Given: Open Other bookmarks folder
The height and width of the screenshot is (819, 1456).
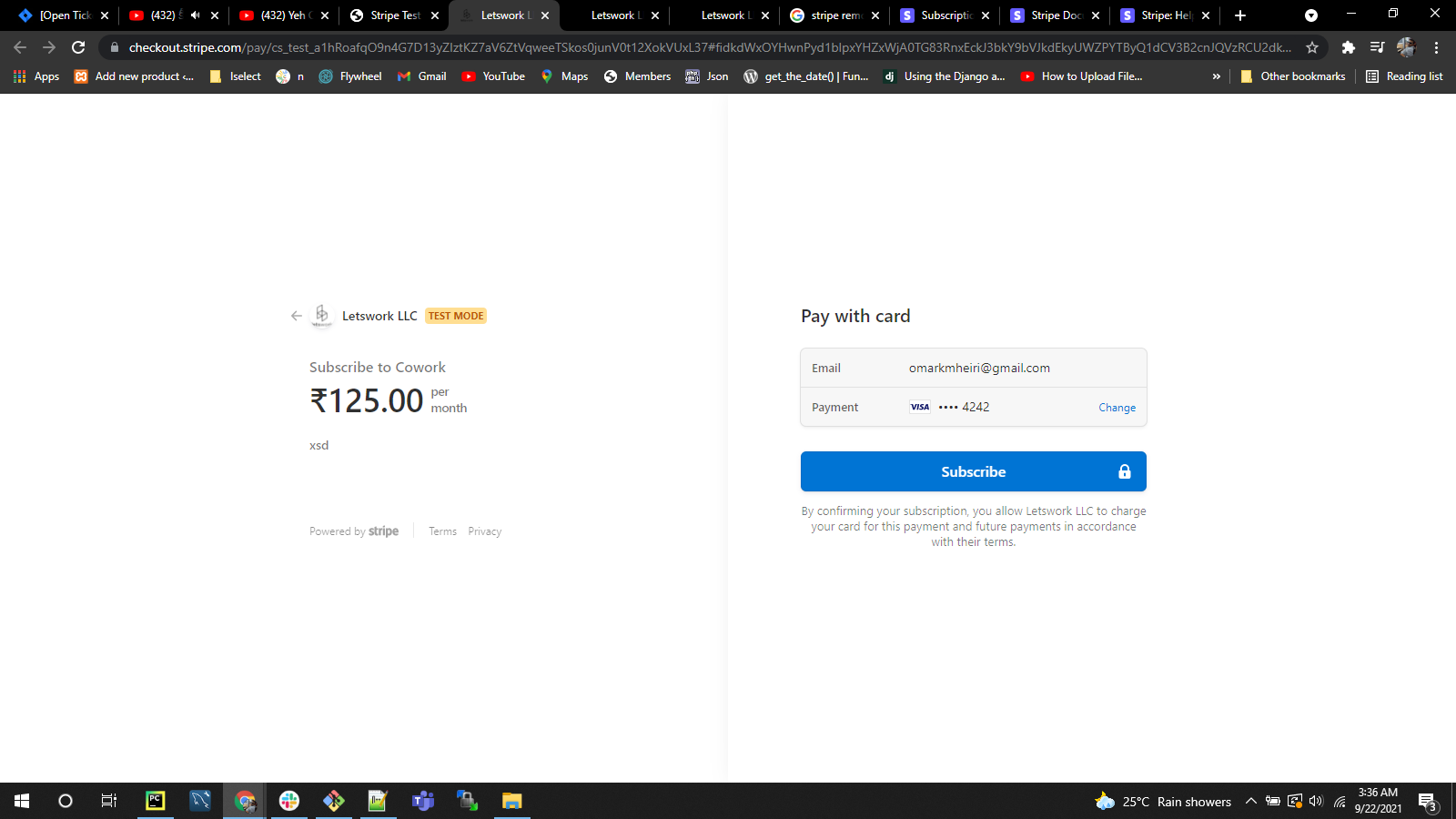Looking at the screenshot, I should [1292, 76].
